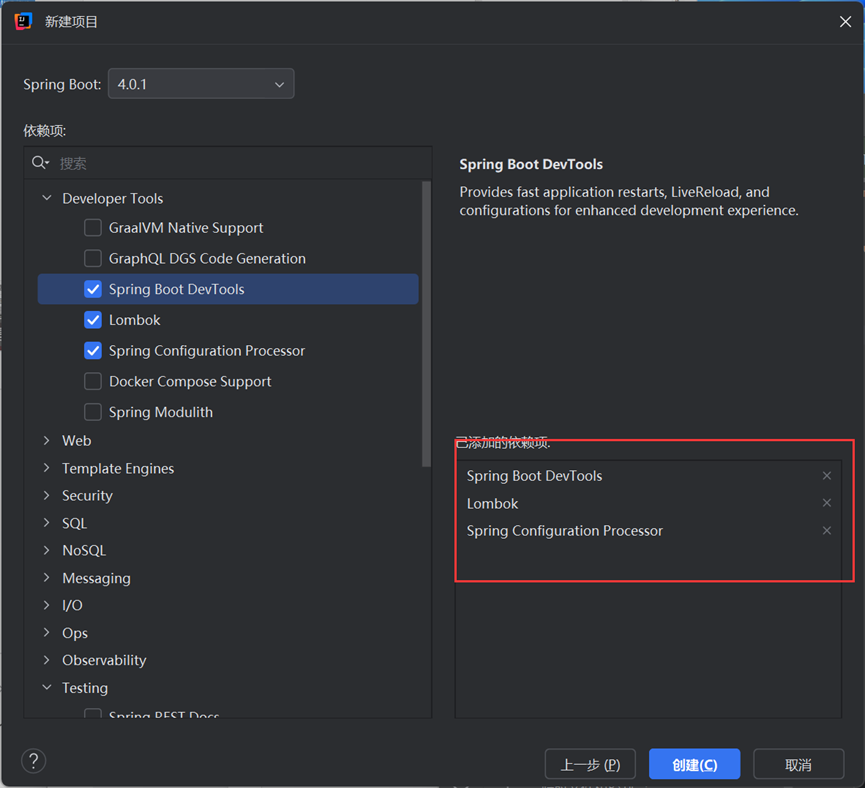Select Spring Boot DevTools in added dependencies list
The image size is (865, 788).
[534, 476]
